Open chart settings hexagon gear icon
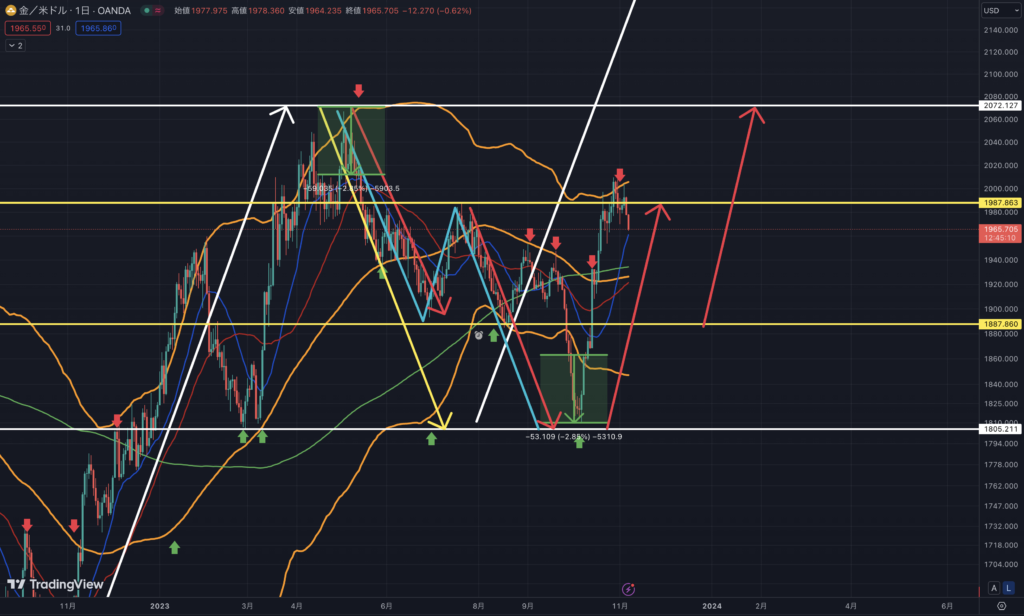This screenshot has width=1024, height=616. 1002,606
